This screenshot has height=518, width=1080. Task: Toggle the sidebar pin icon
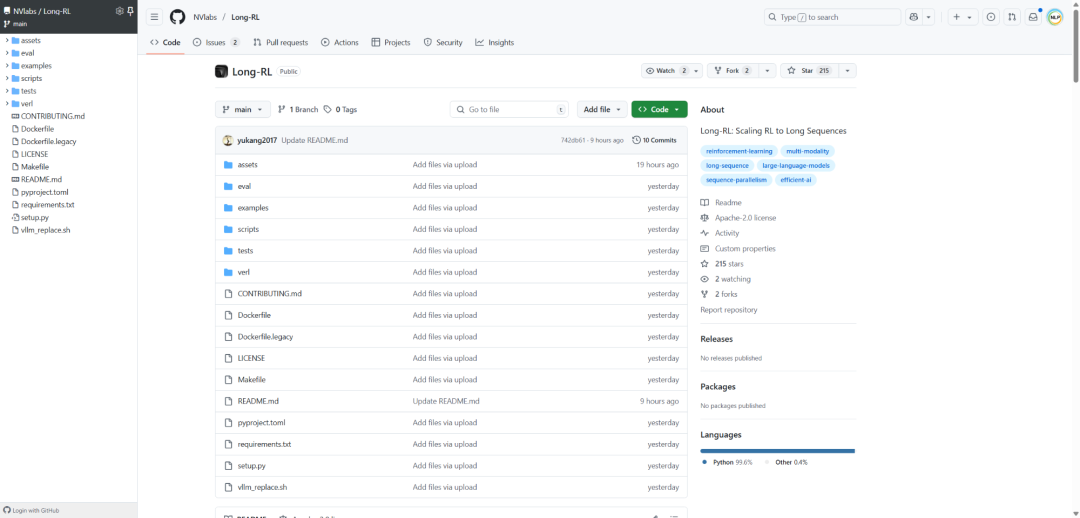pyautogui.click(x=129, y=11)
